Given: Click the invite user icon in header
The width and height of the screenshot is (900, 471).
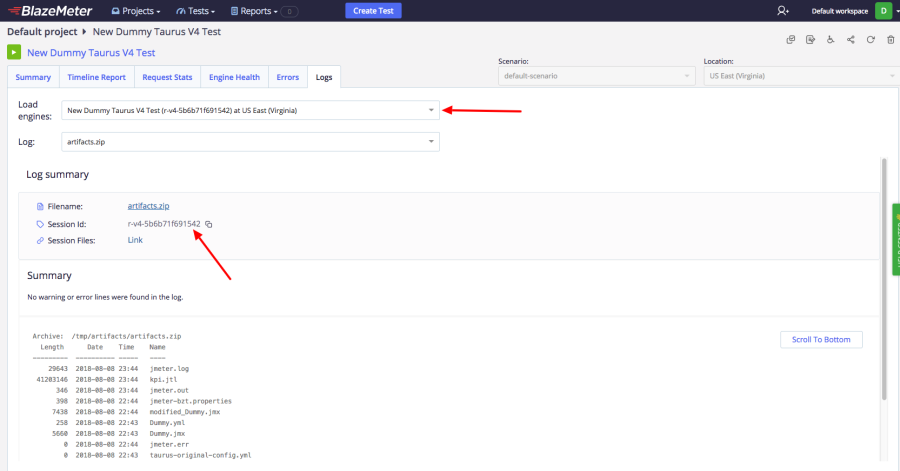Looking at the screenshot, I should click(783, 11).
